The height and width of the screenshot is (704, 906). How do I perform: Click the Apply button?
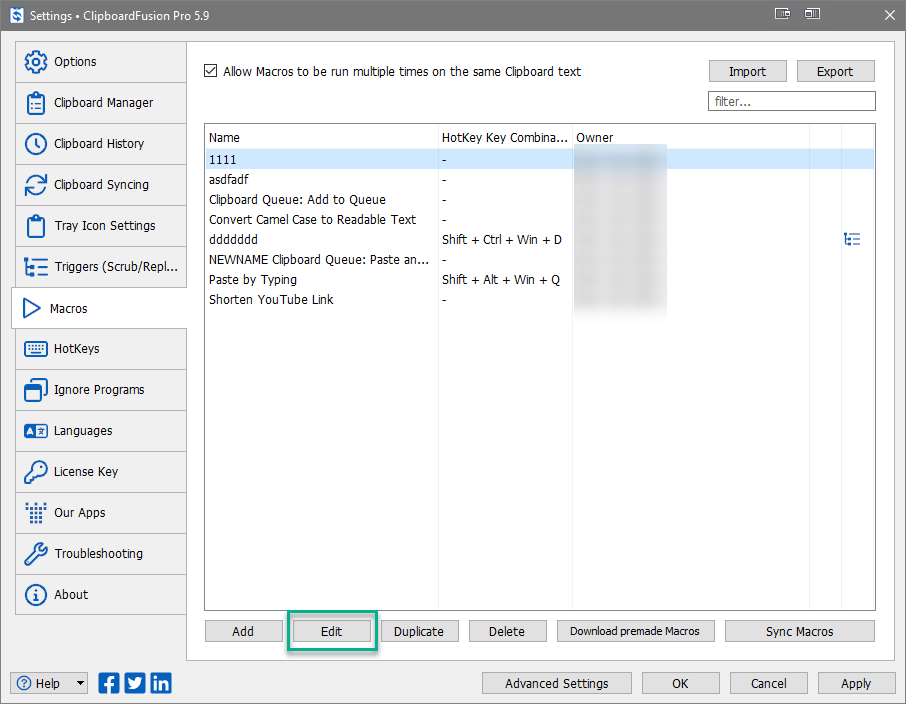click(856, 683)
